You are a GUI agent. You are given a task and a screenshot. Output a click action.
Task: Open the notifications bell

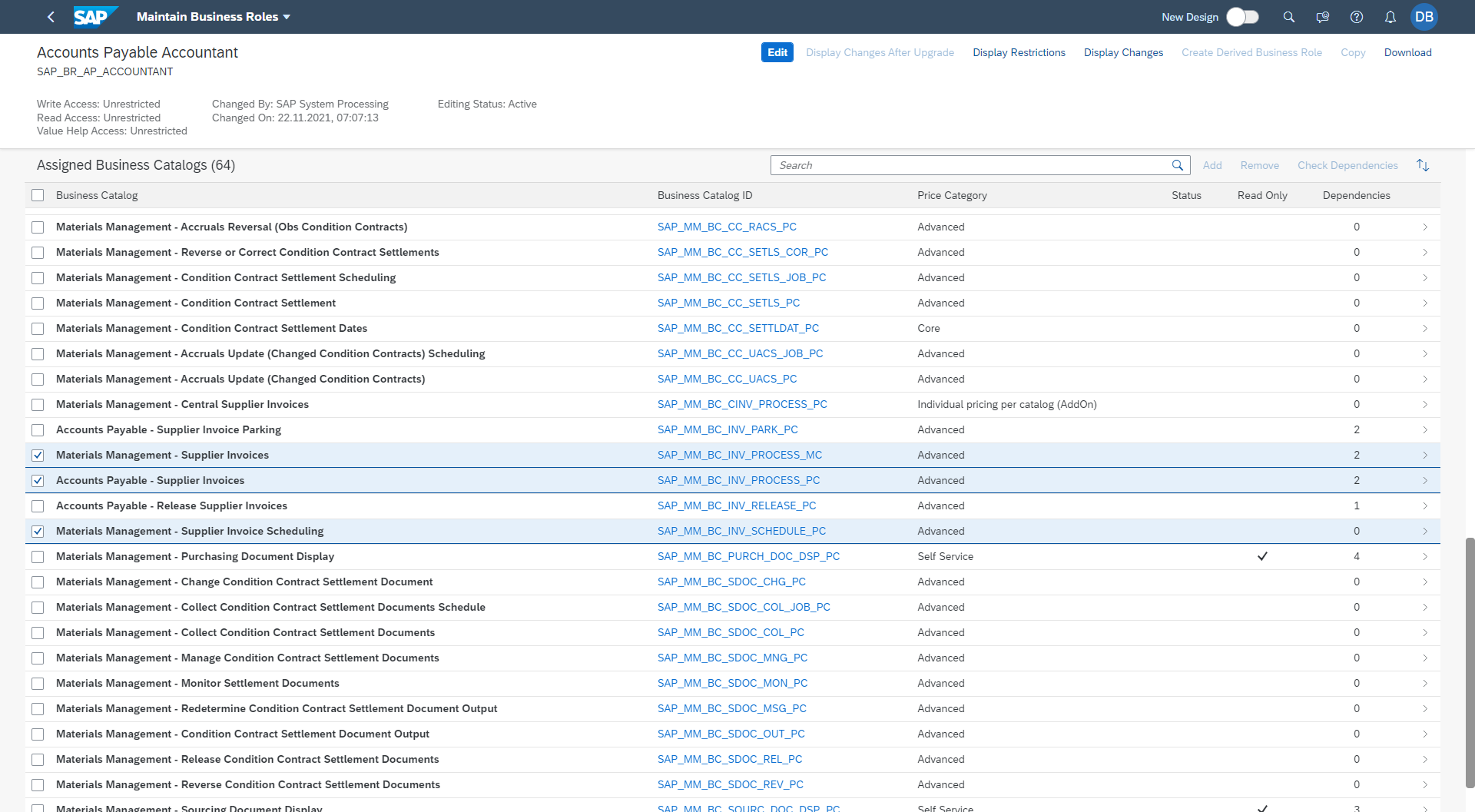(x=1390, y=17)
